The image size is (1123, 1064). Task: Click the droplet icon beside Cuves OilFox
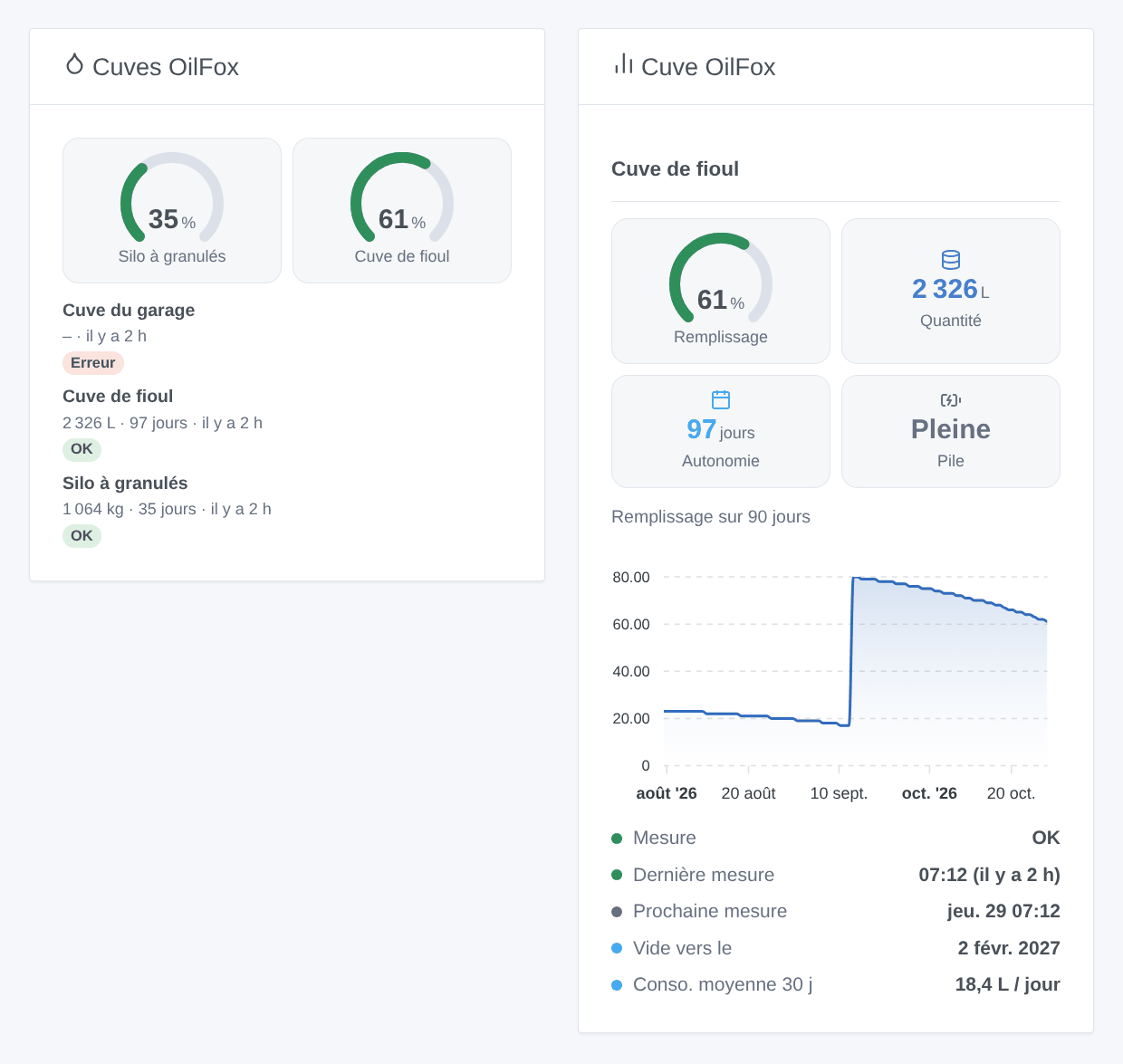(74, 64)
